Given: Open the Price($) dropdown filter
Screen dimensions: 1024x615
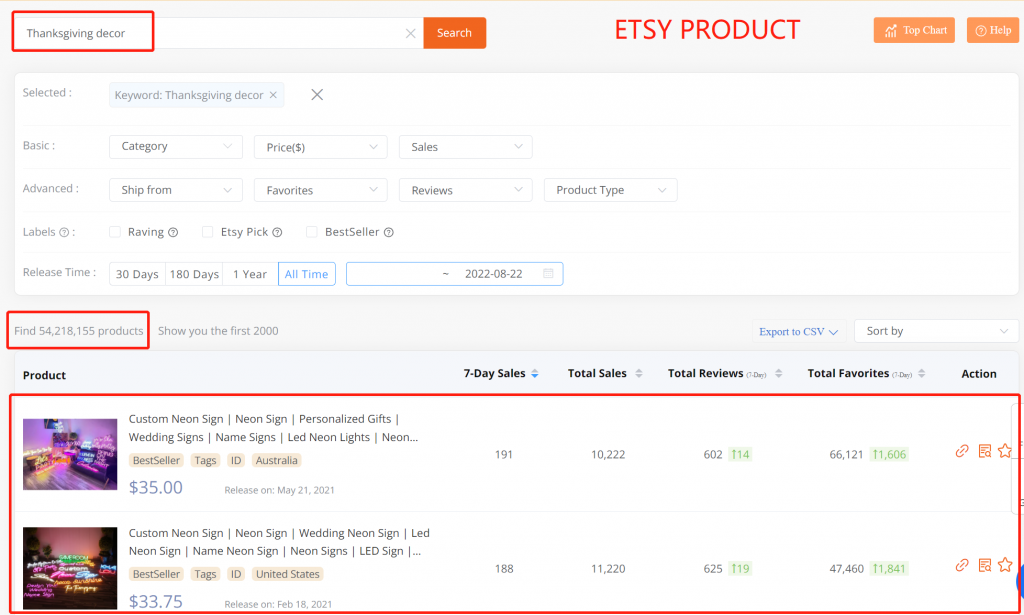Looking at the screenshot, I should (320, 147).
